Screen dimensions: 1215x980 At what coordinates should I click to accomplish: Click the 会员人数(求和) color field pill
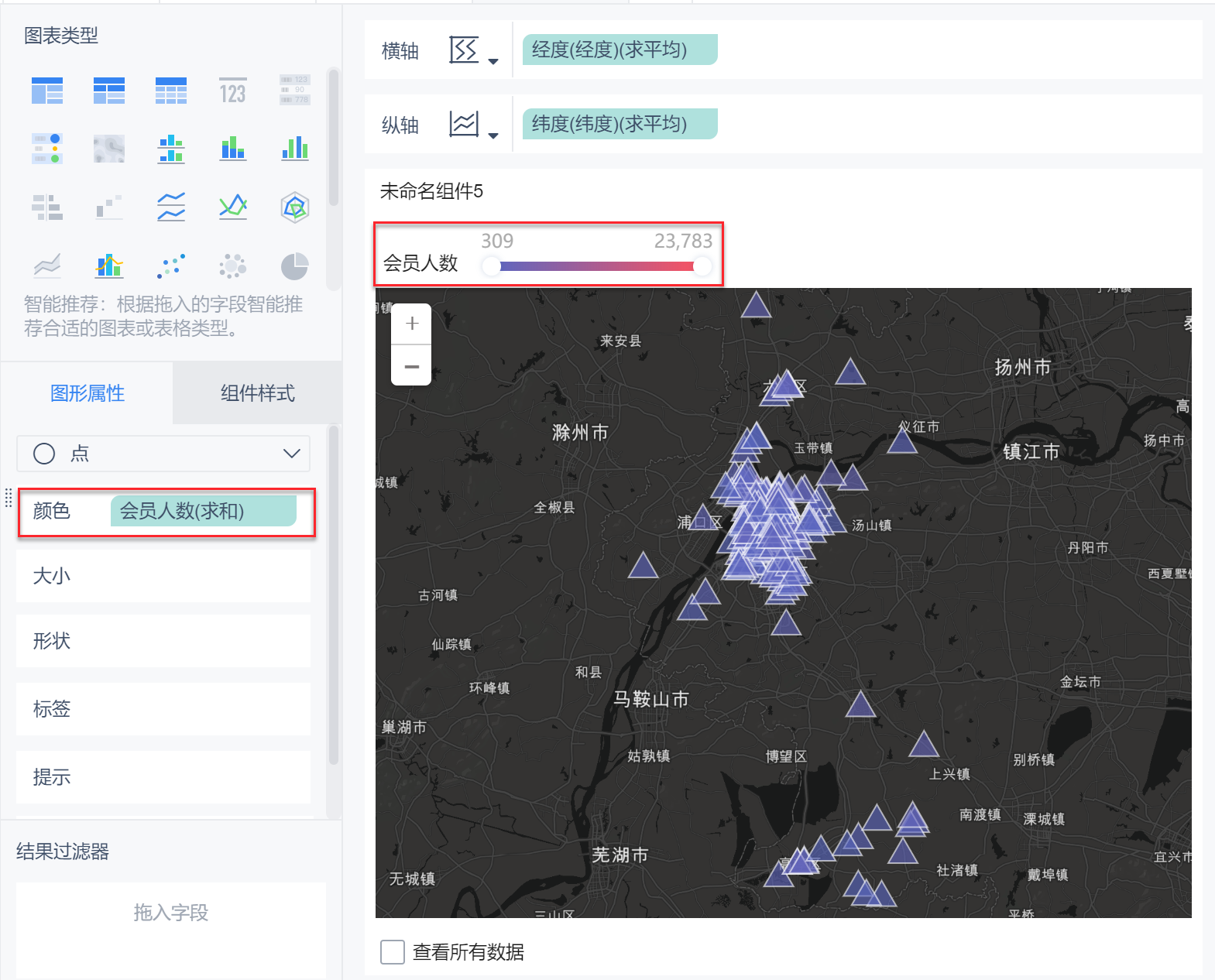(204, 511)
